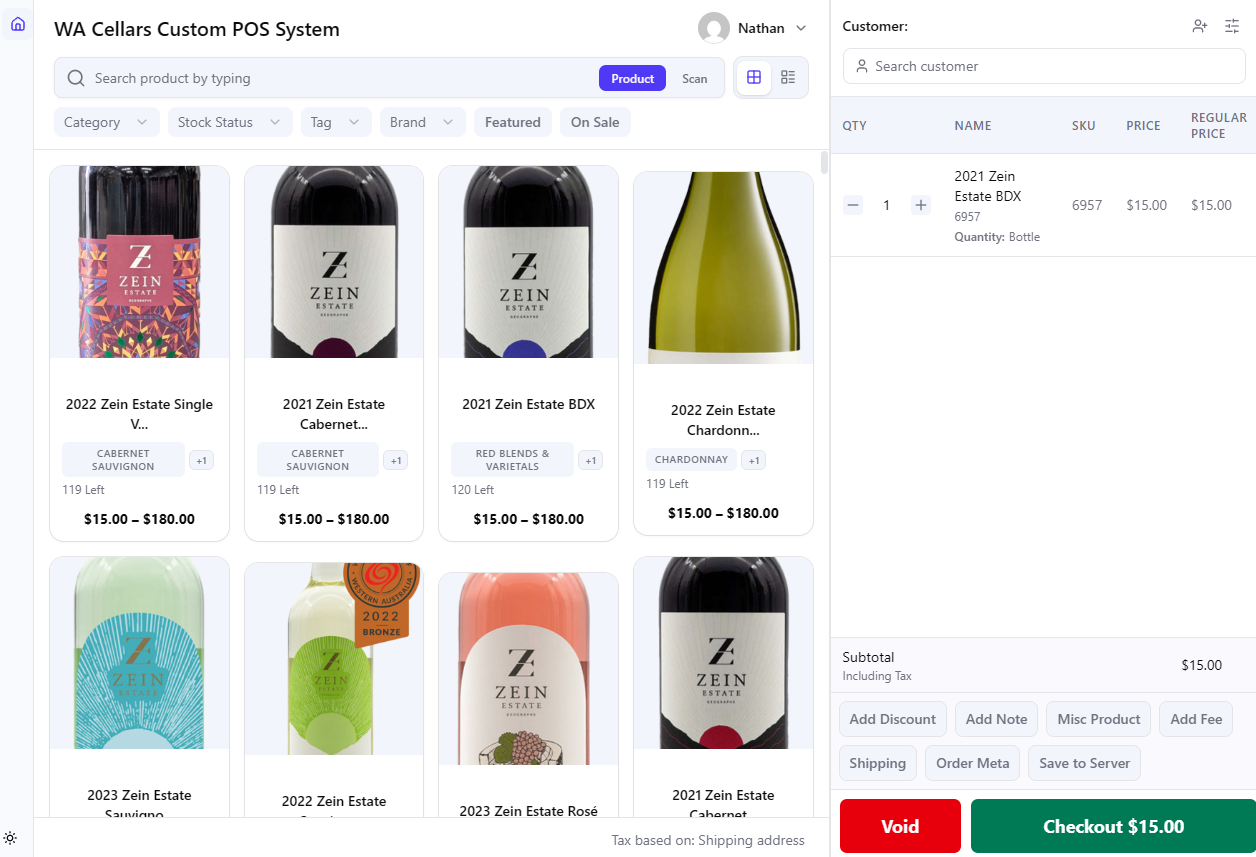Click the add new customer icon
1256x857 pixels.
click(1200, 26)
